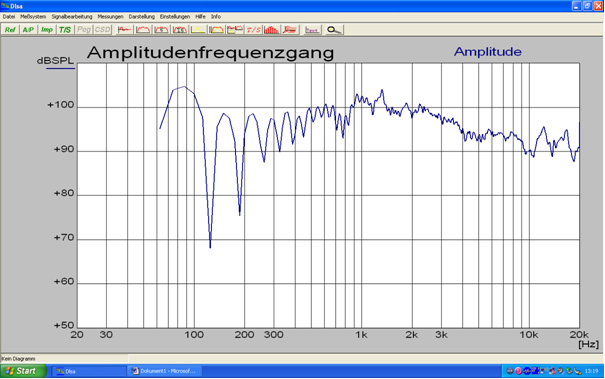This screenshot has height=379, width=605.
Task: Open the Meßsystem menu
Action: 33,17
